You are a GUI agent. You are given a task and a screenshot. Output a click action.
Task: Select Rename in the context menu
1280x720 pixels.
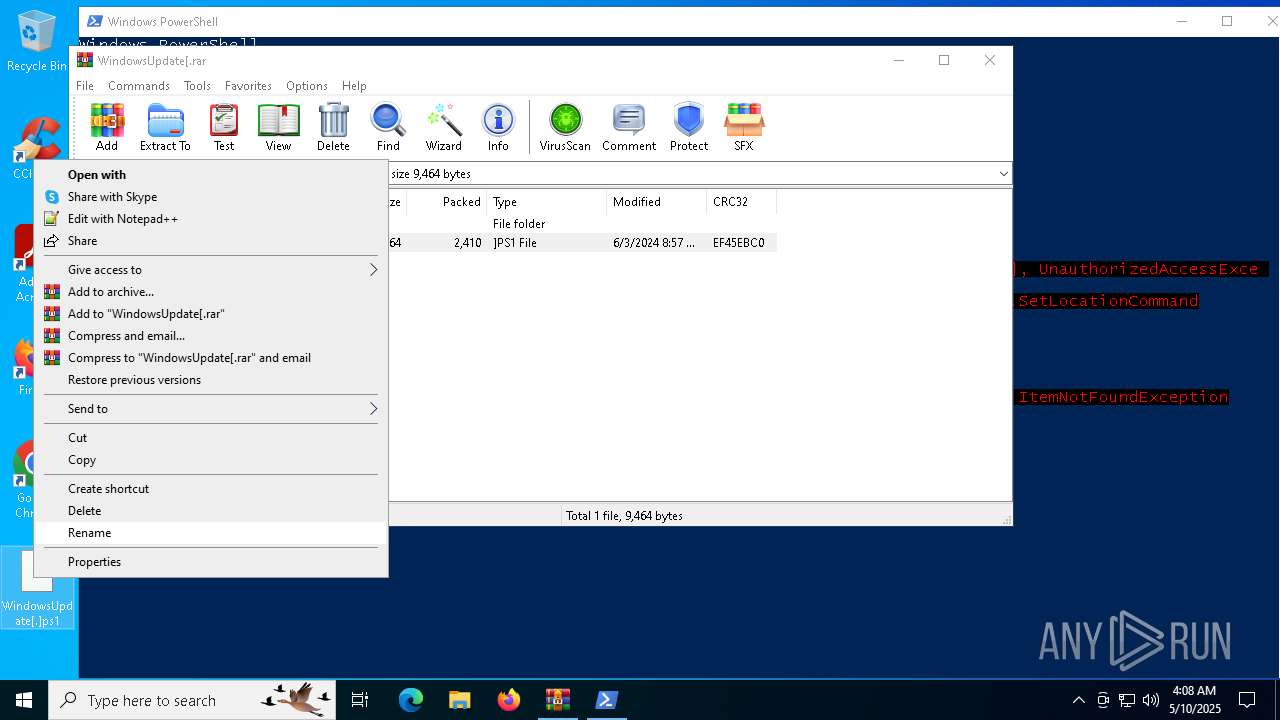pyautogui.click(x=211, y=533)
